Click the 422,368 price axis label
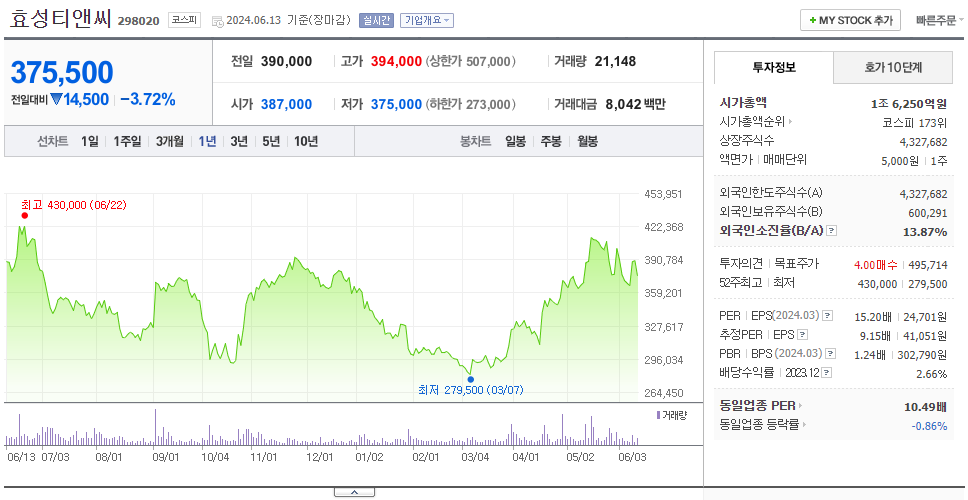 [664, 227]
